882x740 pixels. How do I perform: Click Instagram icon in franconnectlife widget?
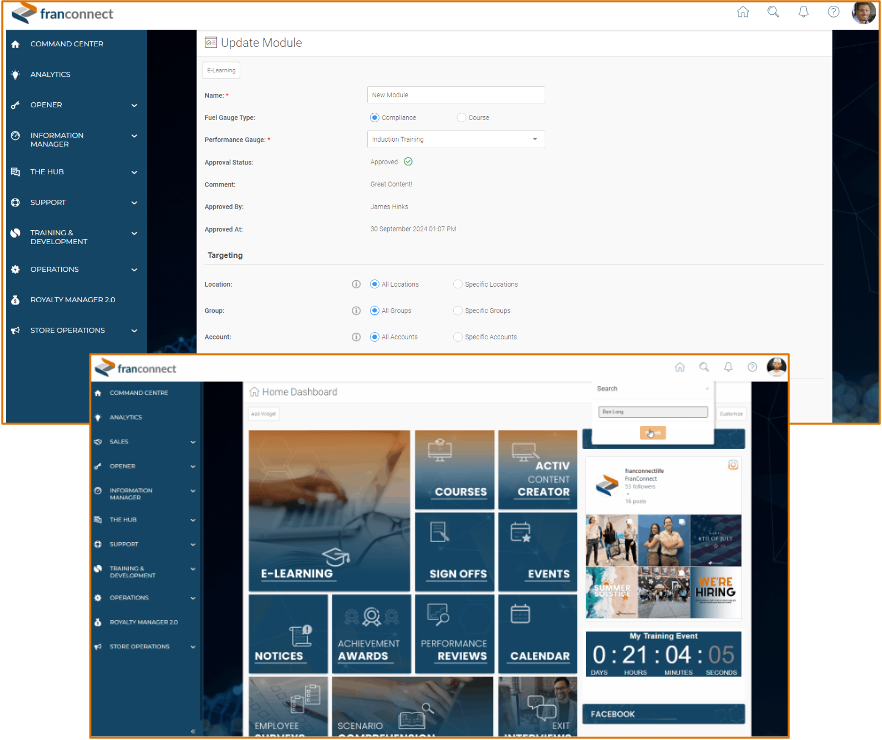click(x=733, y=465)
